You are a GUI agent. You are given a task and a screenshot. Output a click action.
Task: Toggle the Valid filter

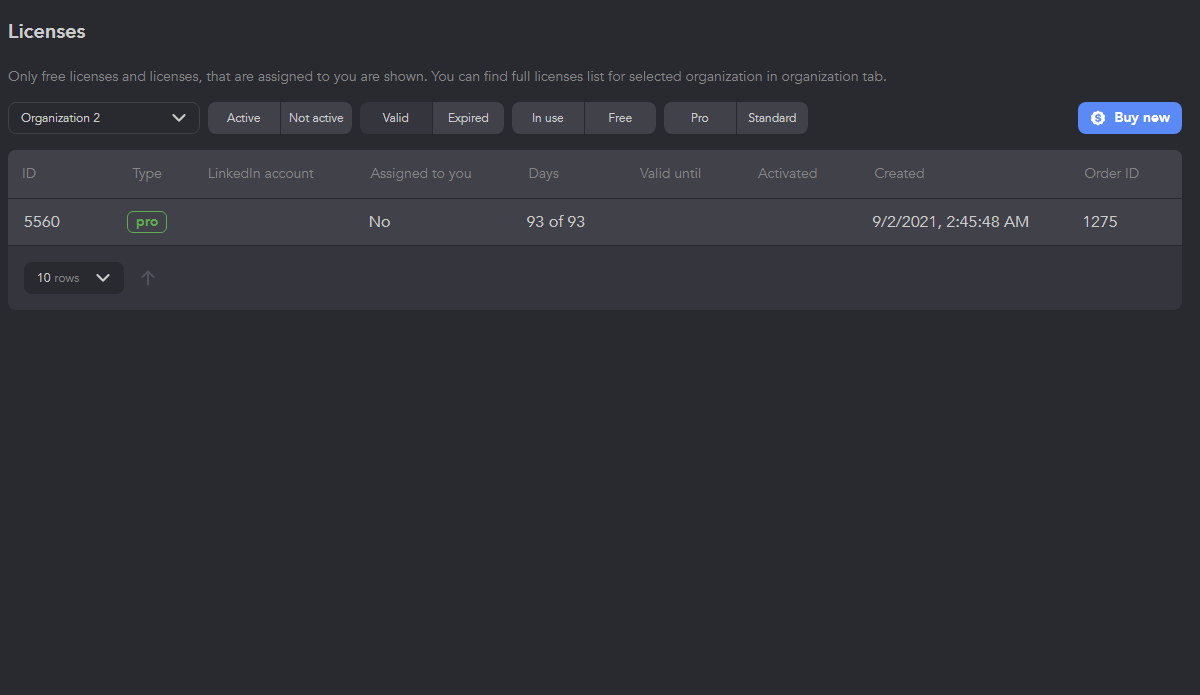click(x=396, y=118)
